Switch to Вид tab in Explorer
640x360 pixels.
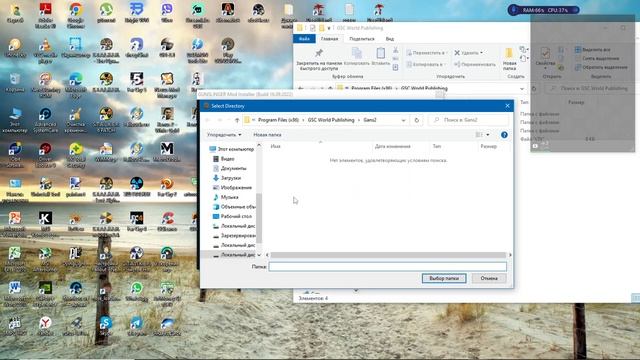point(390,39)
